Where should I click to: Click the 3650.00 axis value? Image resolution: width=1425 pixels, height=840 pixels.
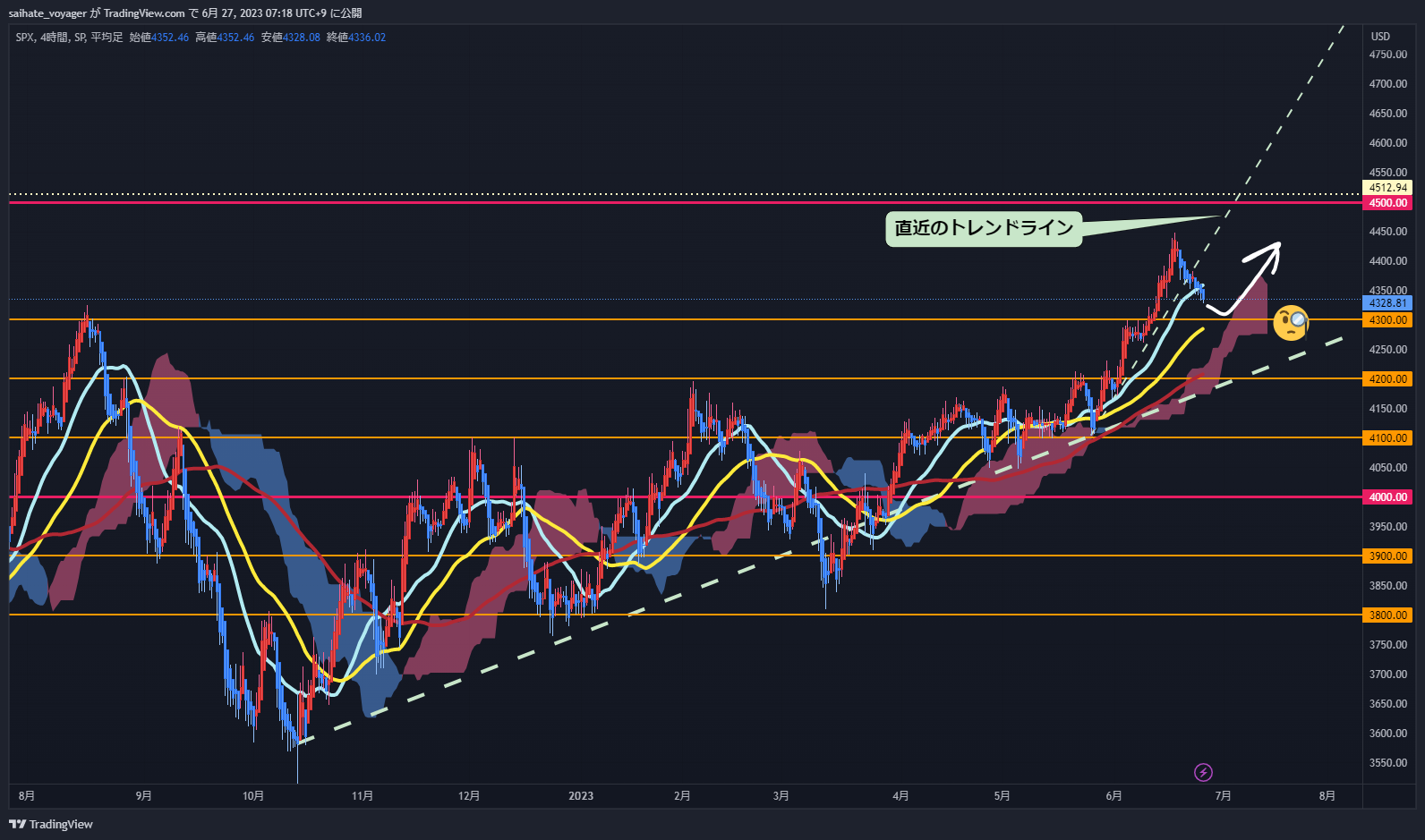(1388, 704)
